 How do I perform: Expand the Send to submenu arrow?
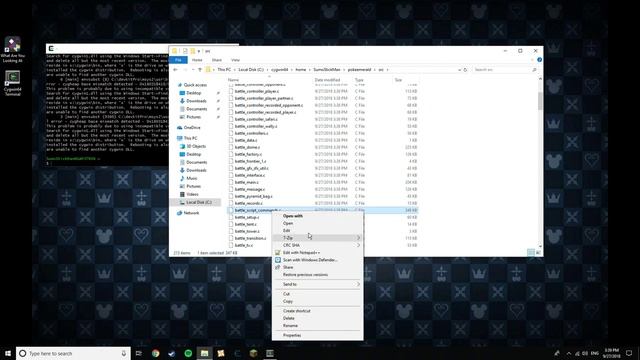358,284
